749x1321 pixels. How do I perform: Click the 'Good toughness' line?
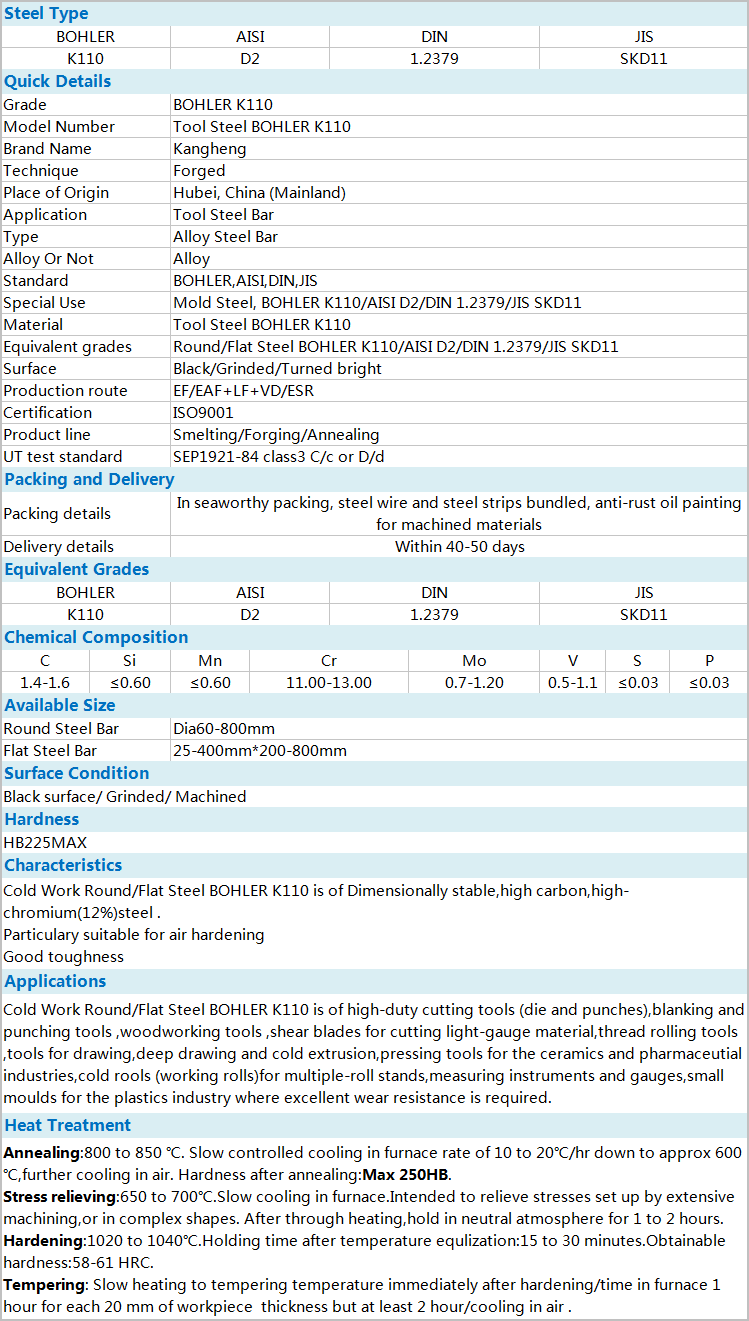click(64, 956)
